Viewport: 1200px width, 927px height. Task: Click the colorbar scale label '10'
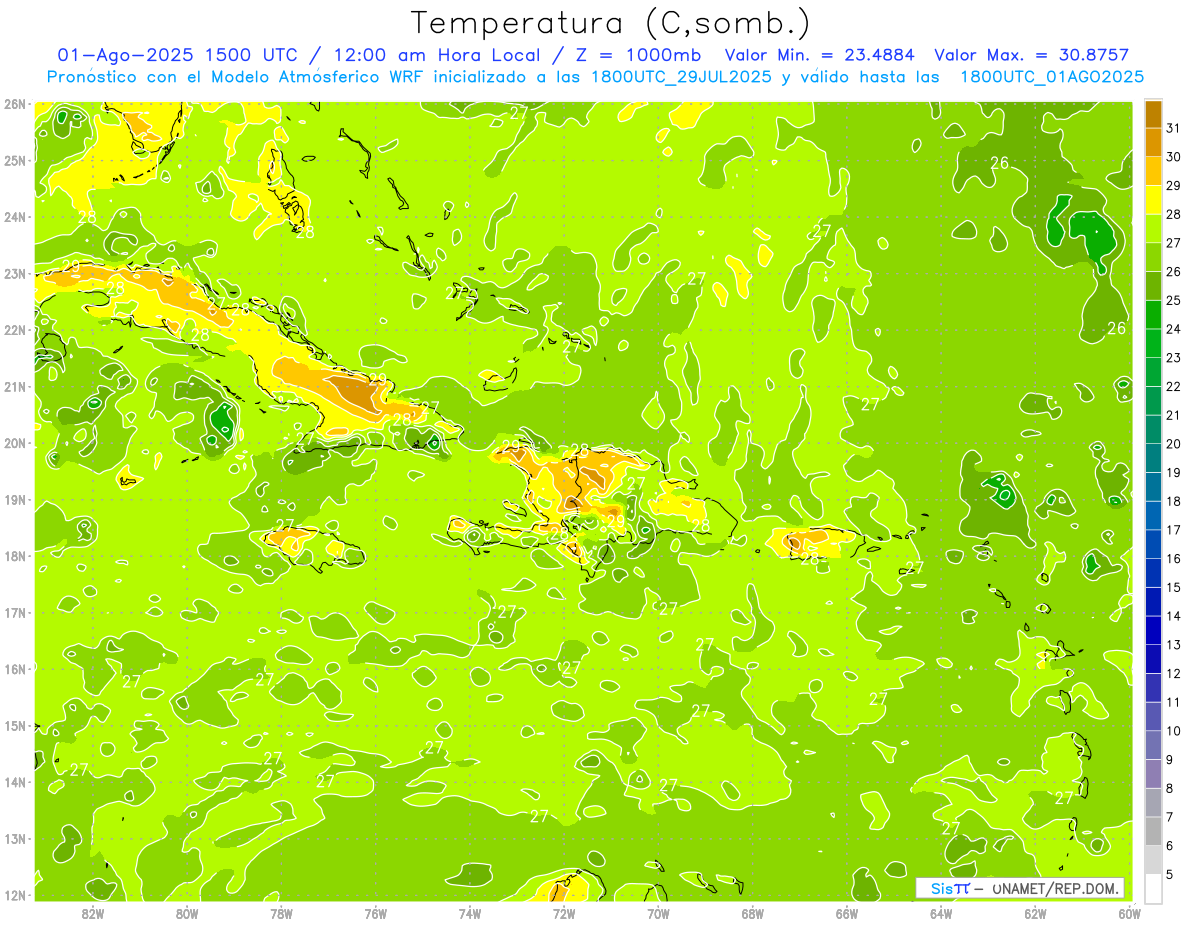coord(1173,731)
